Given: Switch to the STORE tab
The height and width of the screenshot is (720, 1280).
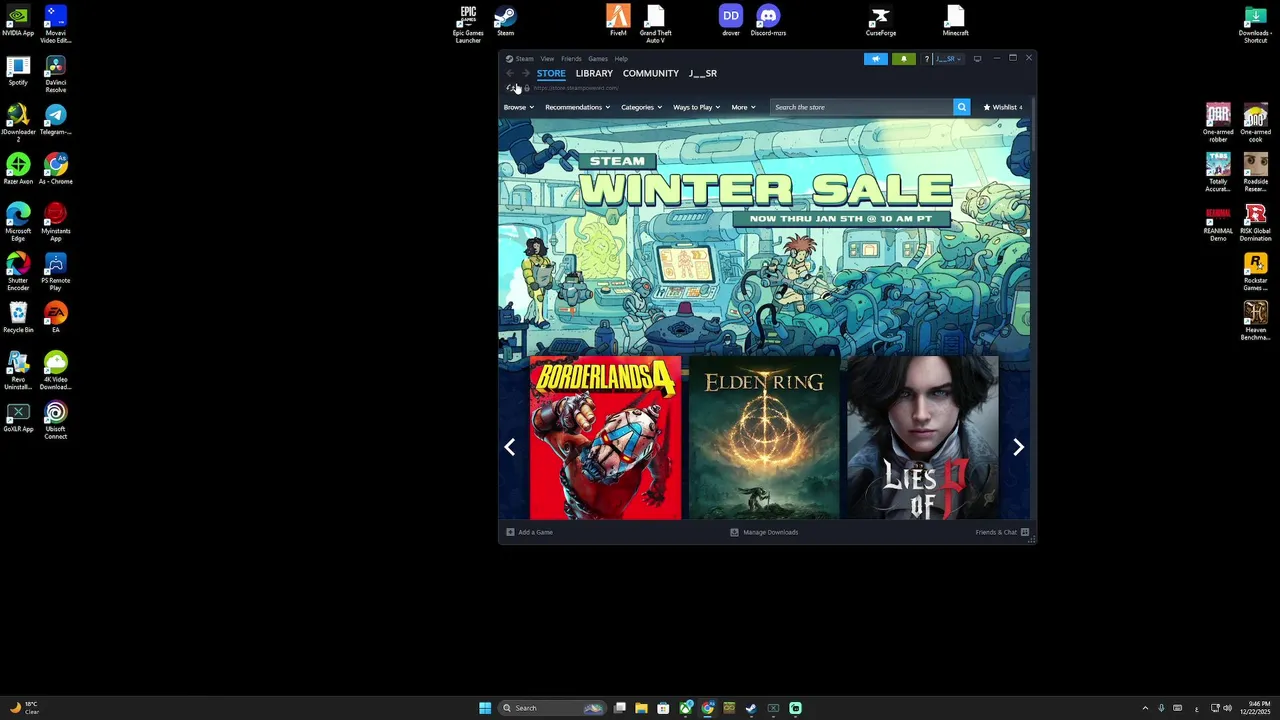Looking at the screenshot, I should pyautogui.click(x=551, y=73).
